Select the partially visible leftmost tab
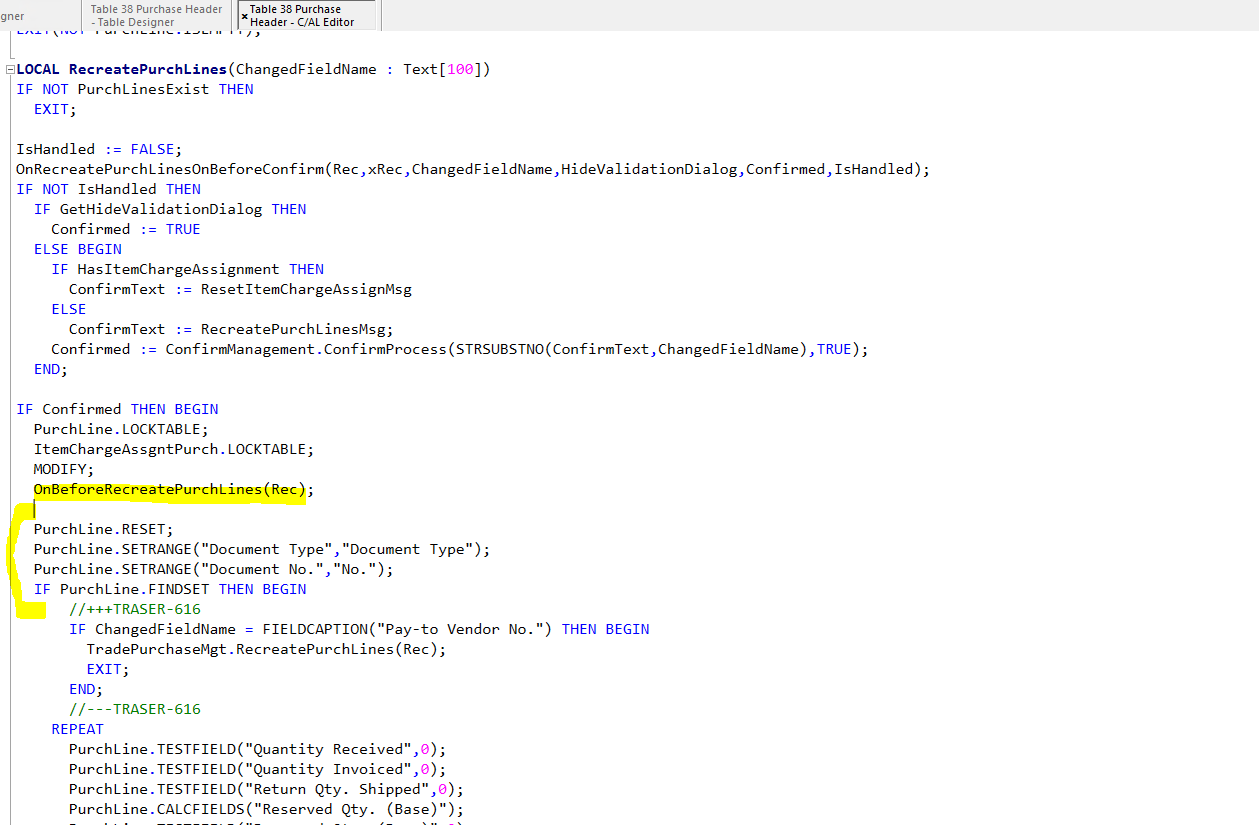 (30, 15)
